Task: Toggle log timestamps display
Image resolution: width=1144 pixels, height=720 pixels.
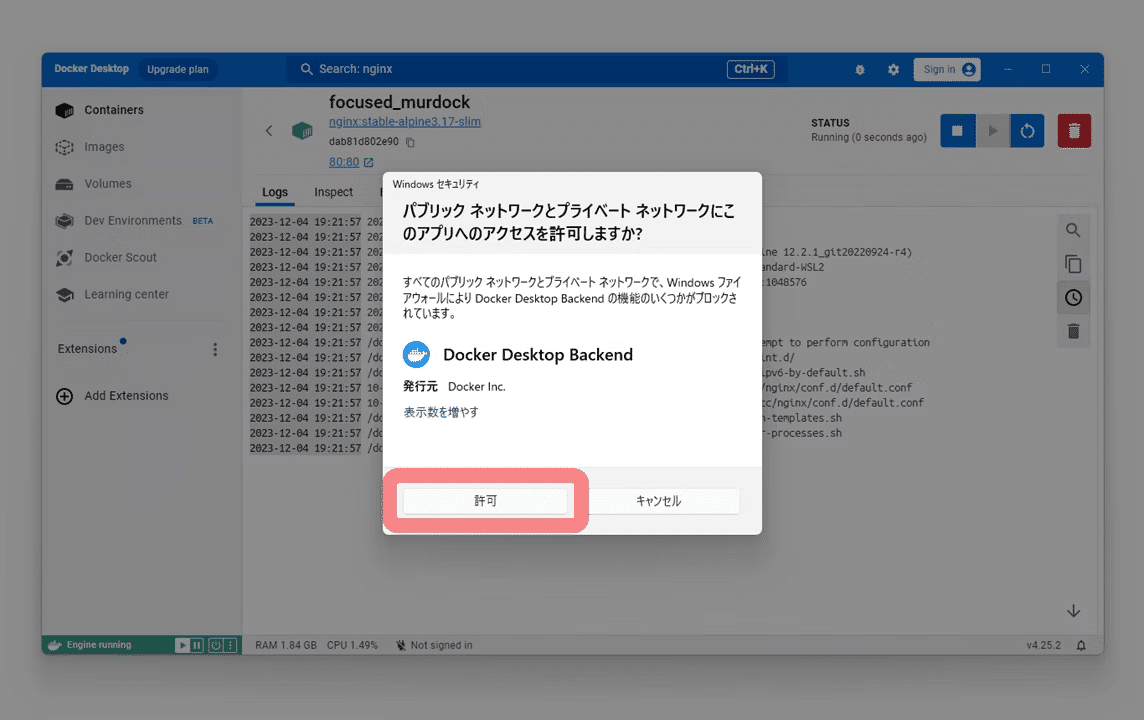Action: [1073, 297]
